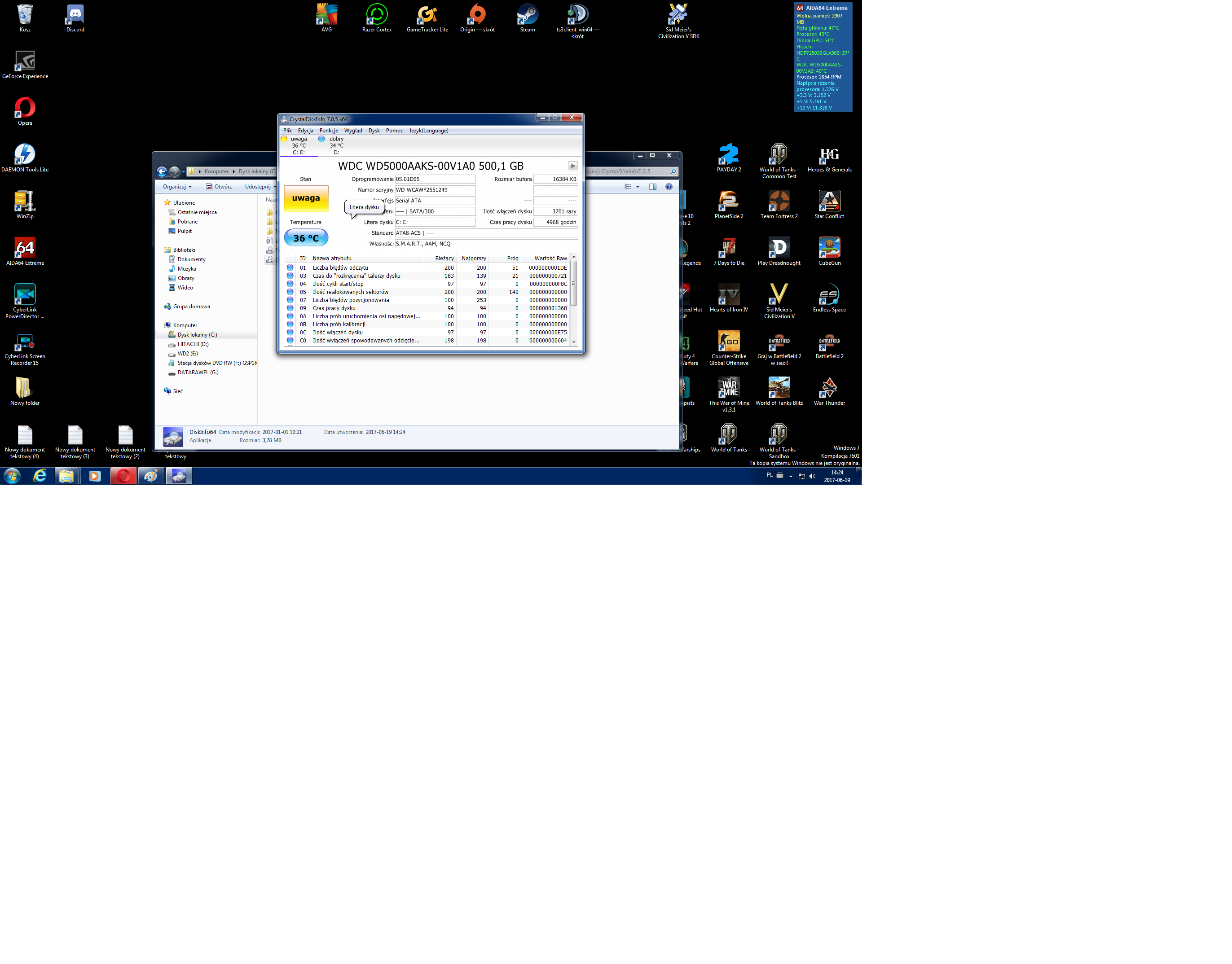Click the SMART table scroll-down arrow
Viewport: 1232px width, 964px height.
(574, 342)
